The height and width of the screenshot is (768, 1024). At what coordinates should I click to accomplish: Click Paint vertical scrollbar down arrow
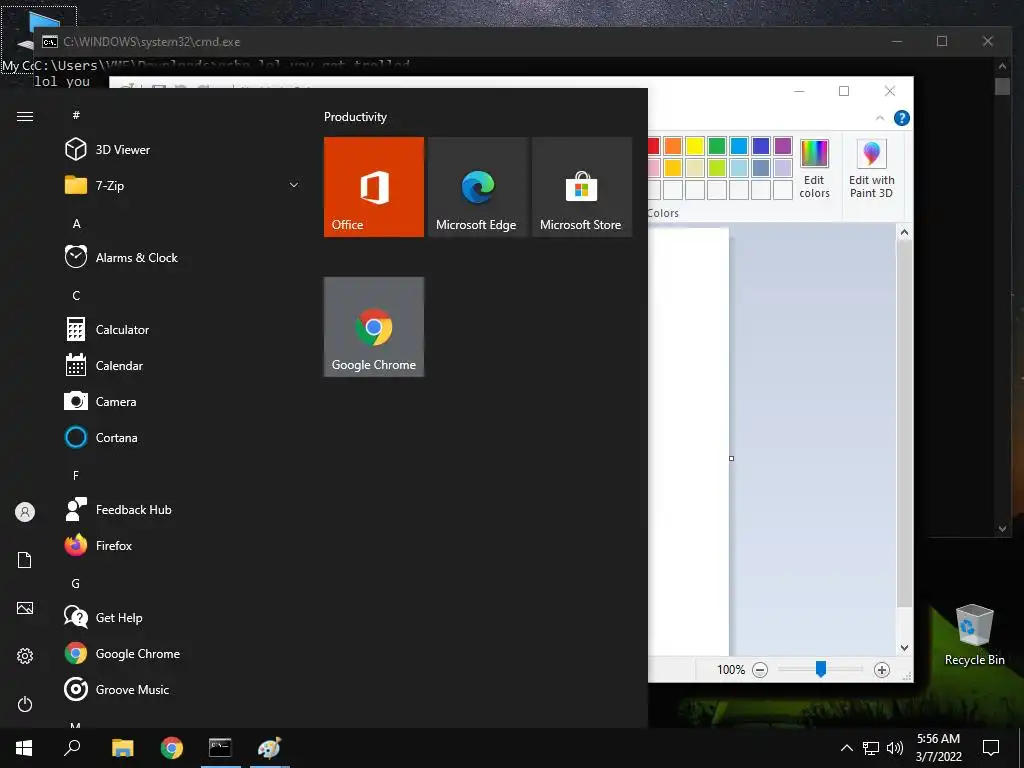[x=904, y=648]
